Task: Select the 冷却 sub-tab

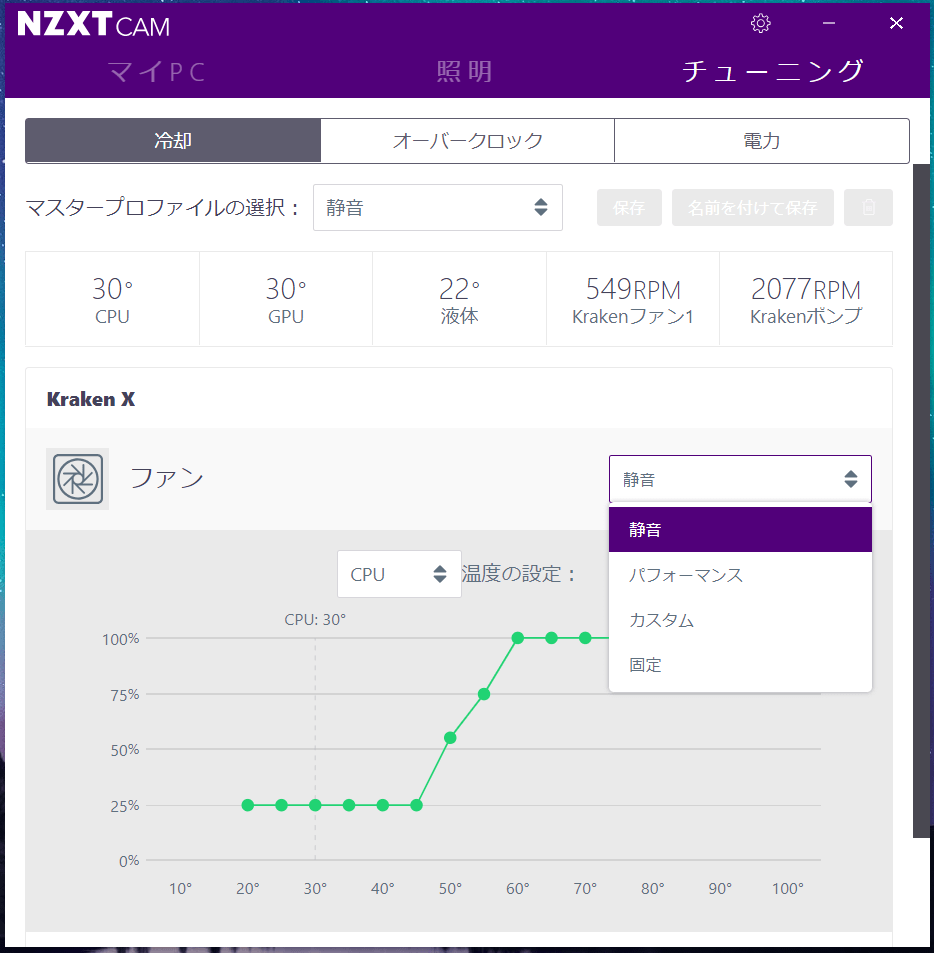Action: pos(173,141)
